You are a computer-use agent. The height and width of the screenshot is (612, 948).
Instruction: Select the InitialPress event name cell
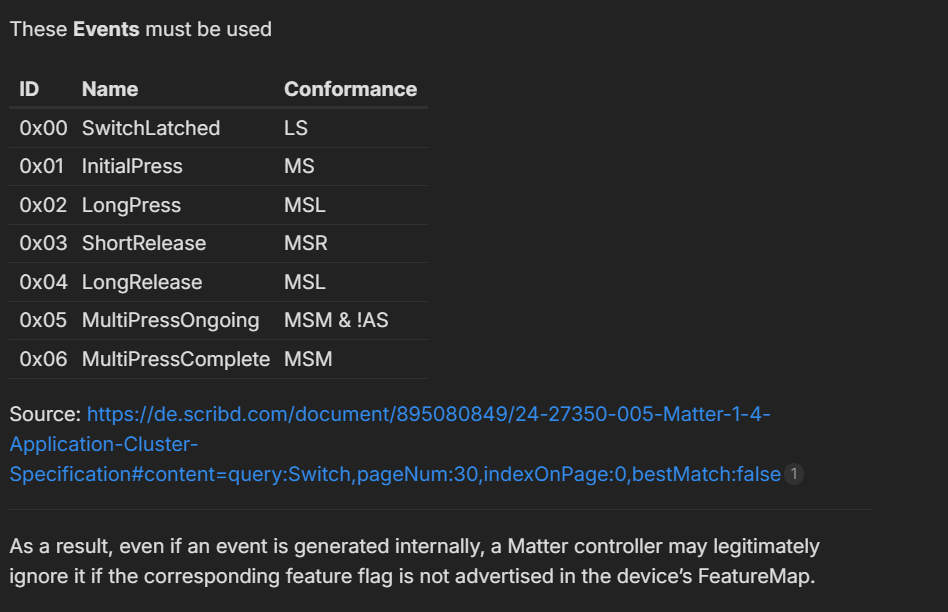point(132,166)
